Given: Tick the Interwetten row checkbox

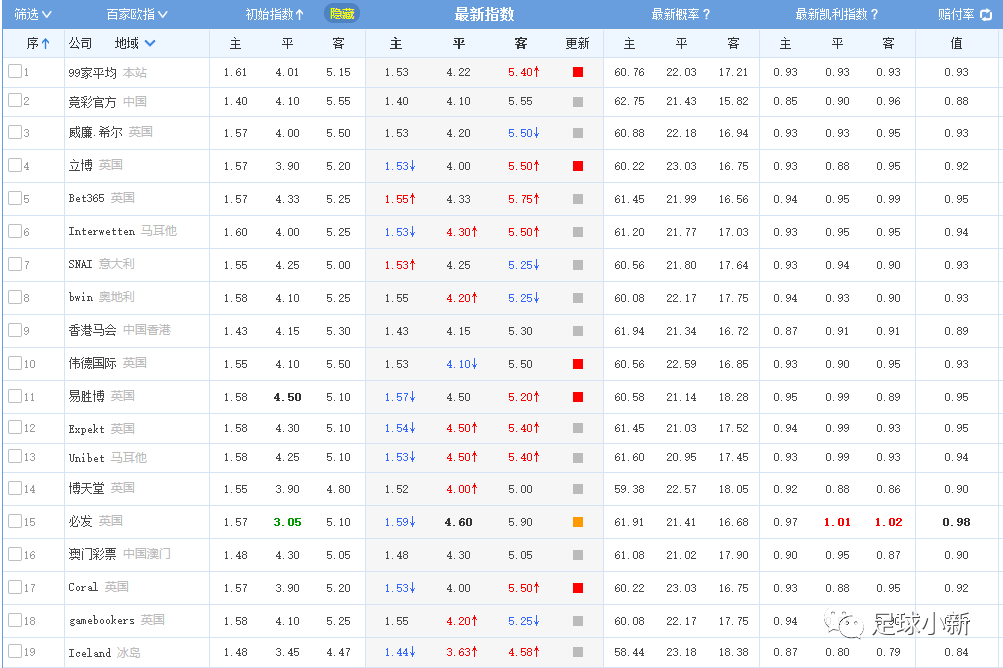Looking at the screenshot, I should pos(15,230).
